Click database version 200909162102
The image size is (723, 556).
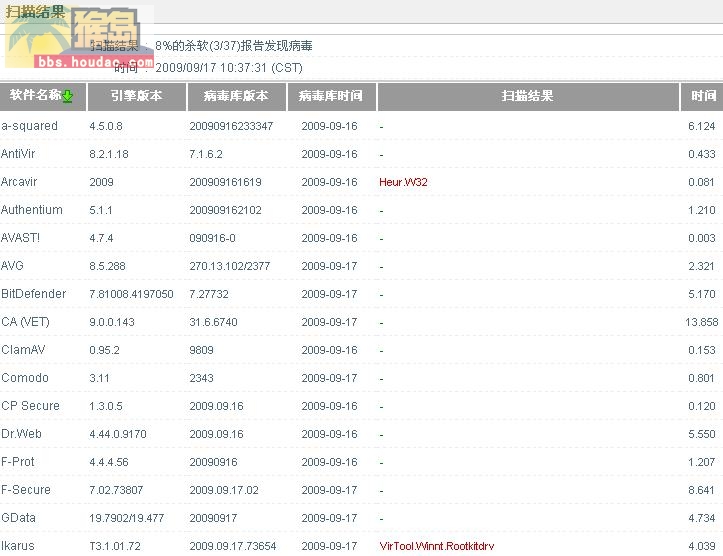coord(225,210)
